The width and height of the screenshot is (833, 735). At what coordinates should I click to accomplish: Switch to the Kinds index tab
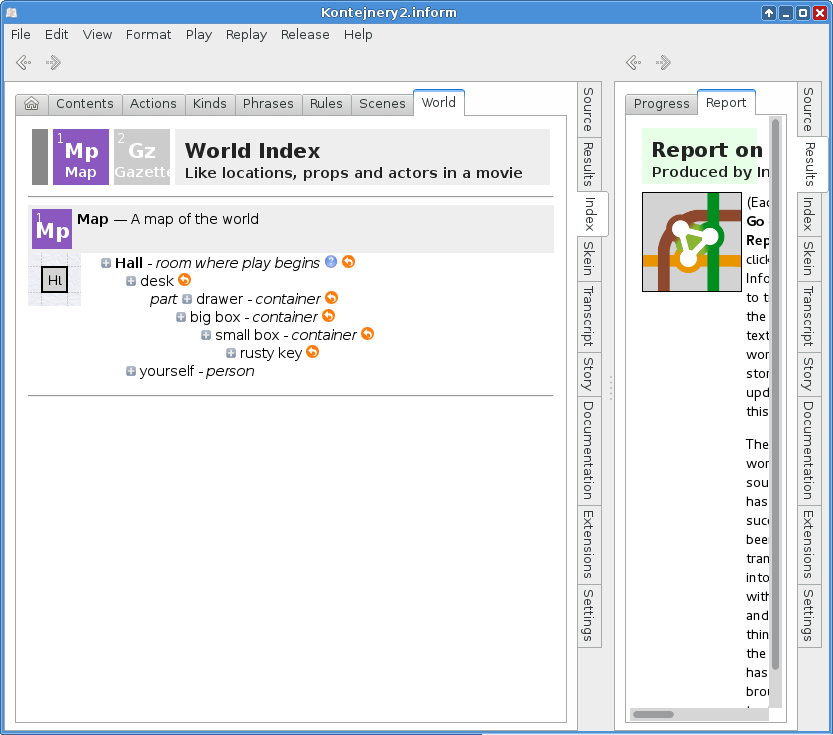point(210,104)
